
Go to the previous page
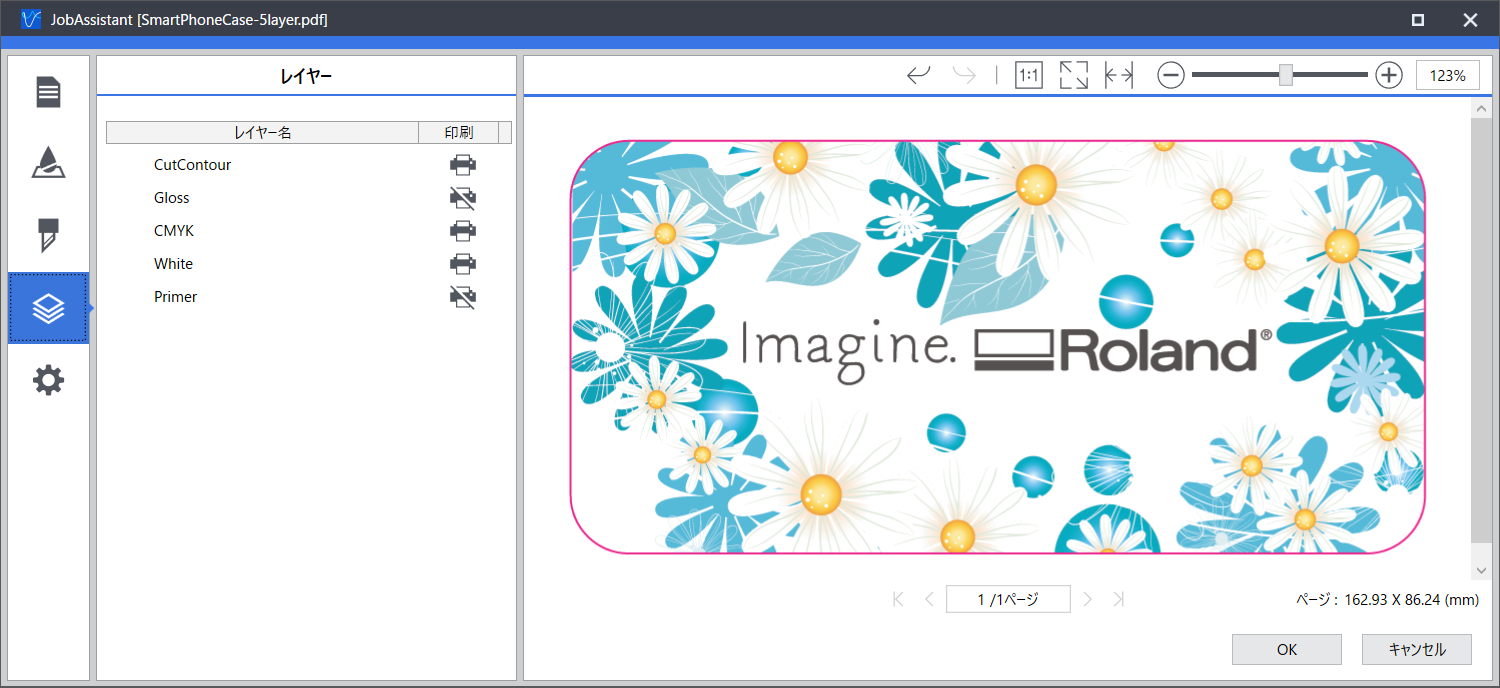coord(929,599)
